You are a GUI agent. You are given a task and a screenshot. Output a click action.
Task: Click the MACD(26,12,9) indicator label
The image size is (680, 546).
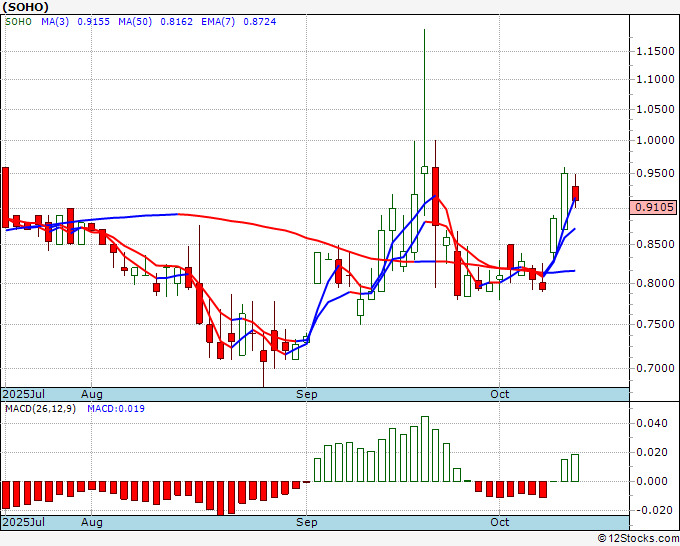[x=40, y=409]
